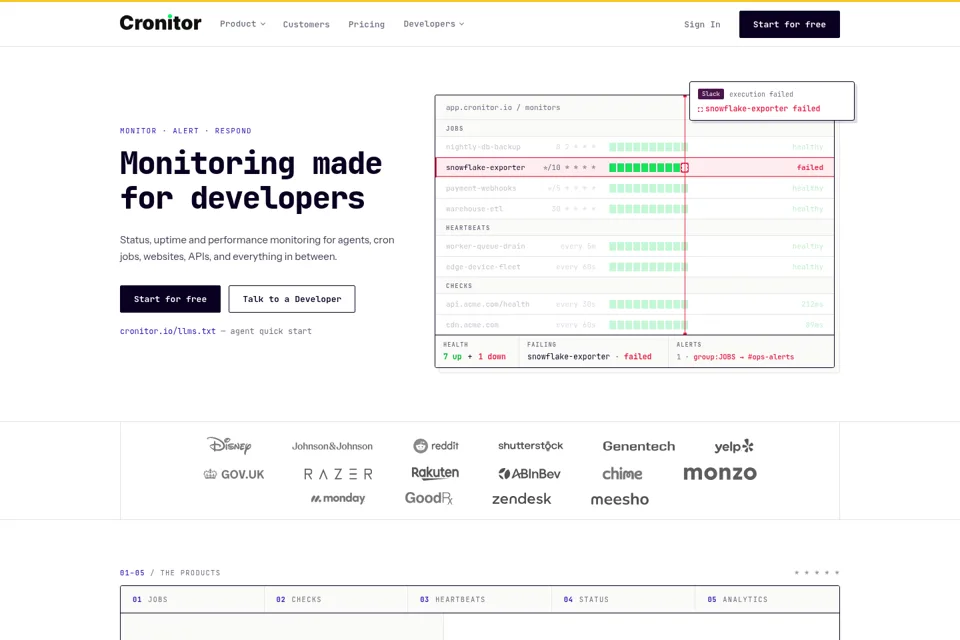Click '01-05 / THE PRODUCTS' section label
This screenshot has width=960, height=640.
click(x=170, y=573)
